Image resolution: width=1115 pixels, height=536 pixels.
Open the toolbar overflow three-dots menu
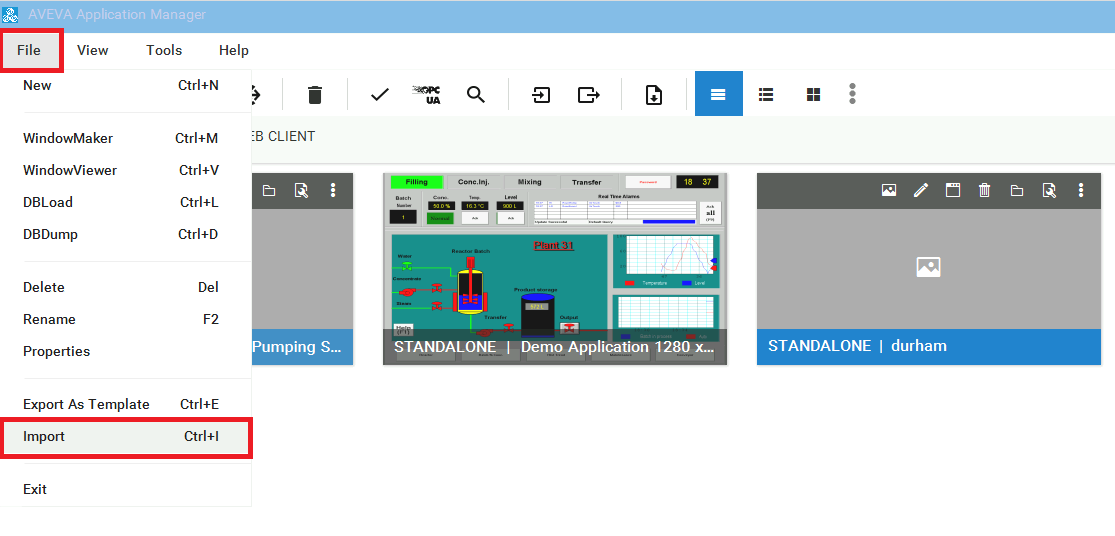[x=852, y=94]
